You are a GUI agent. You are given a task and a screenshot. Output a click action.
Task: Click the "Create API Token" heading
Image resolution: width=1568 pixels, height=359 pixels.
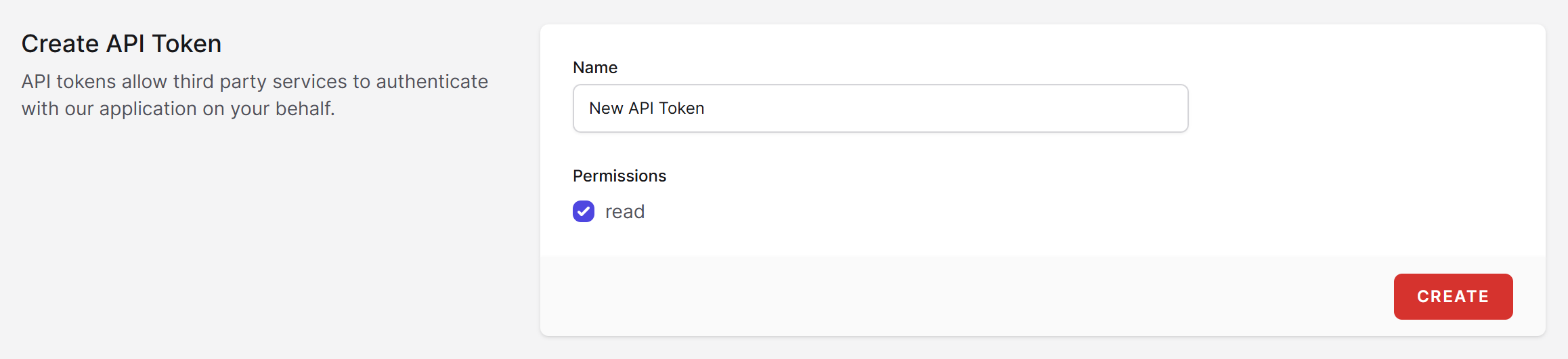[x=121, y=44]
